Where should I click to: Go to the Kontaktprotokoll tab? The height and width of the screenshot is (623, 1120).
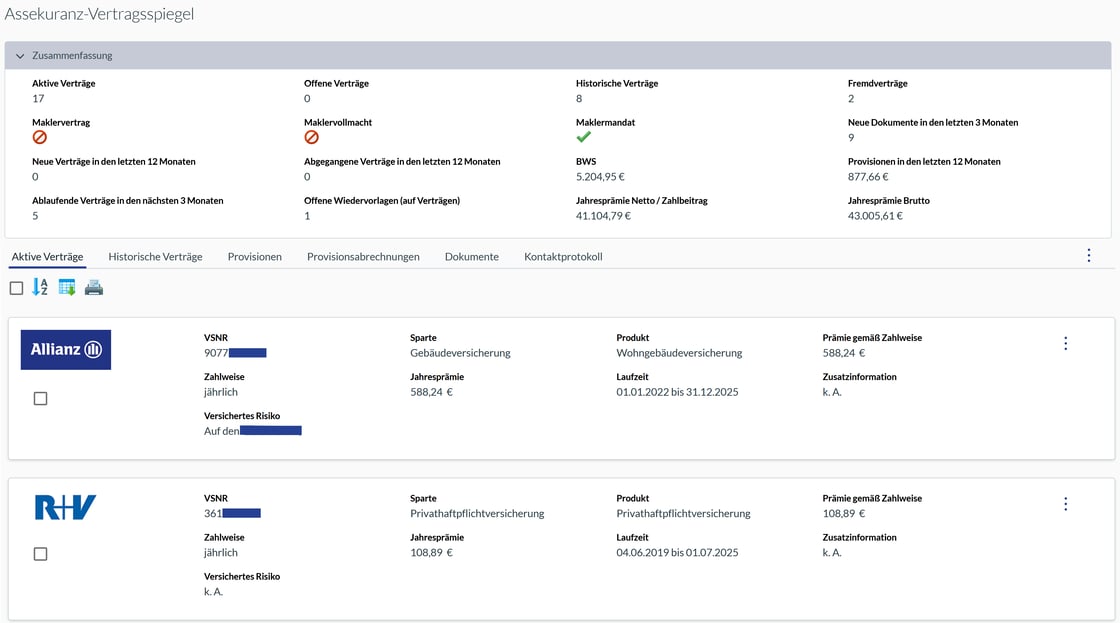tap(563, 257)
